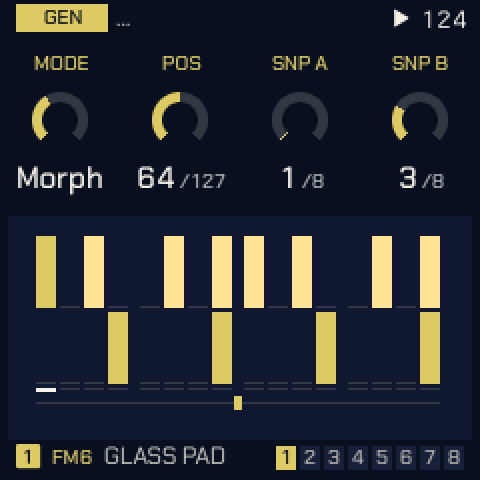Click the POS label

point(182,63)
